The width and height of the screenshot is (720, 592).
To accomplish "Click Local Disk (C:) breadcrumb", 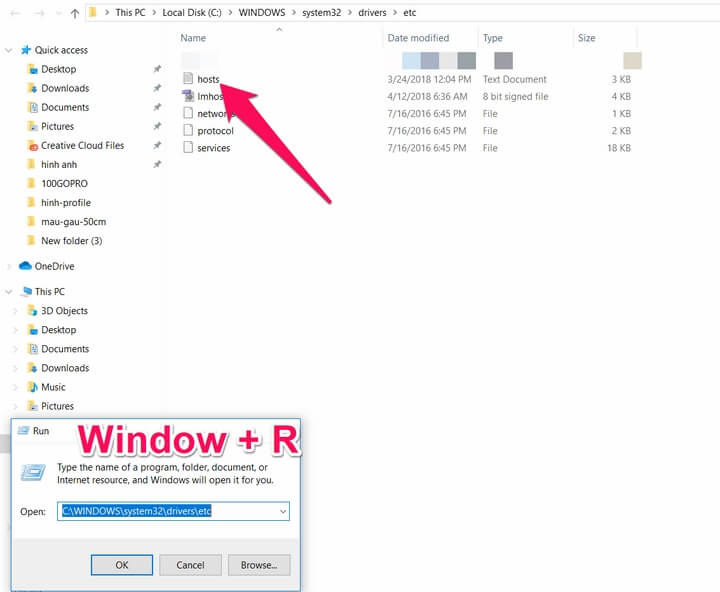I will [191, 13].
